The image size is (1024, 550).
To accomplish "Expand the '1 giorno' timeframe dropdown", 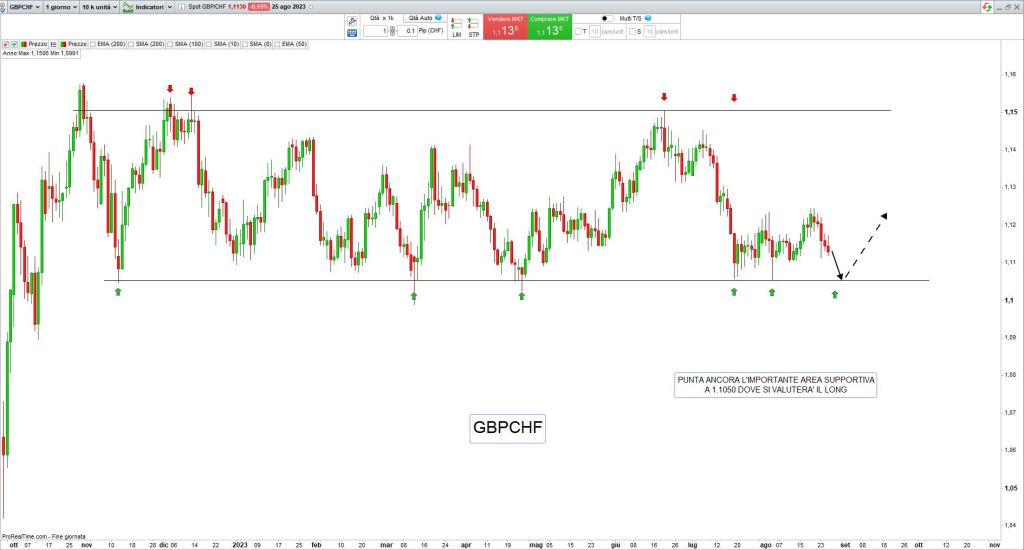I will click(61, 7).
